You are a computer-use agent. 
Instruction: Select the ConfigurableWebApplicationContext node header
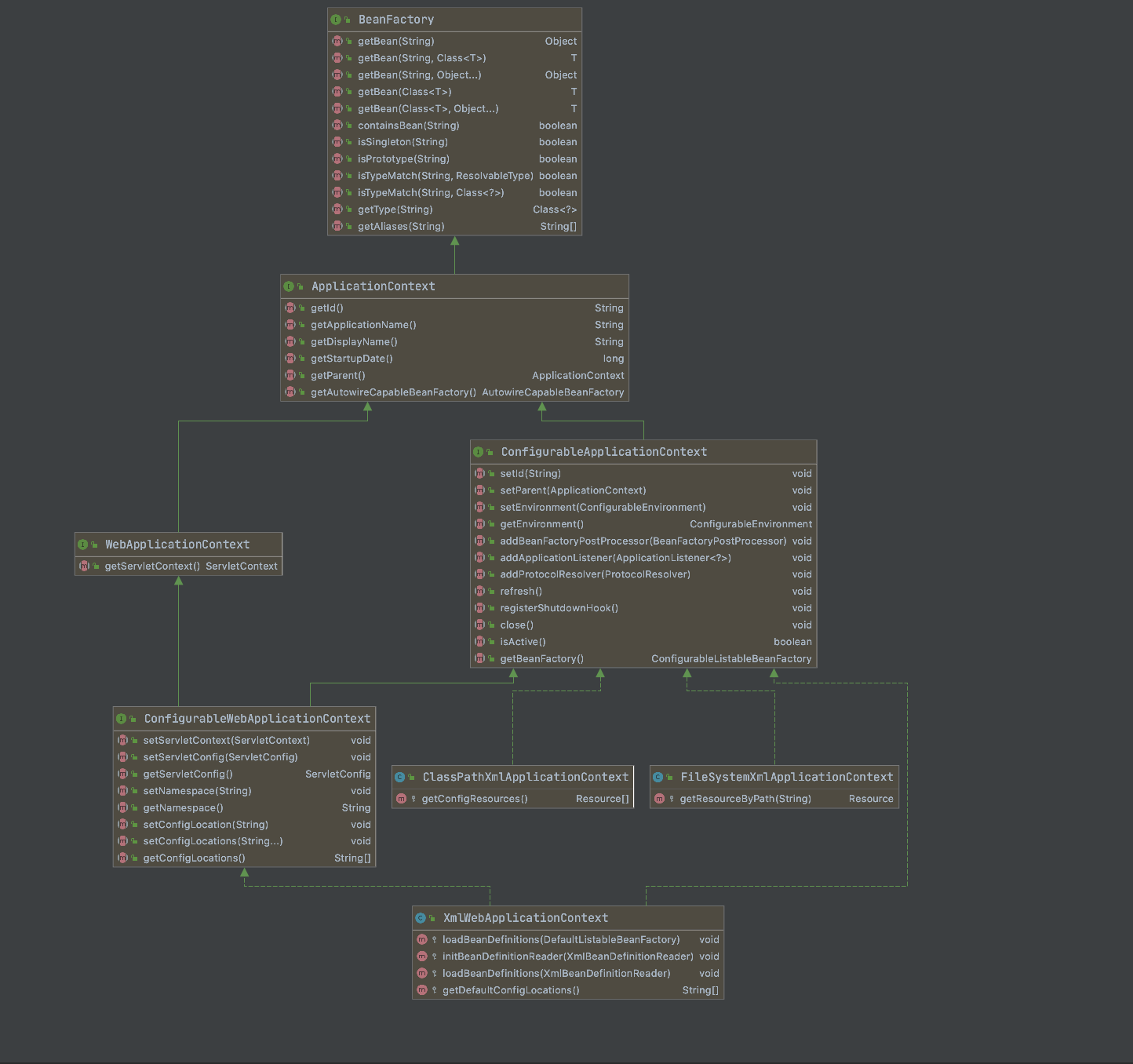[257, 719]
